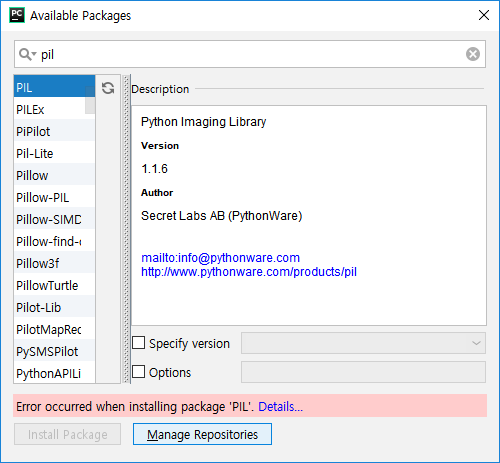Click Manage Repositories button

point(202,434)
